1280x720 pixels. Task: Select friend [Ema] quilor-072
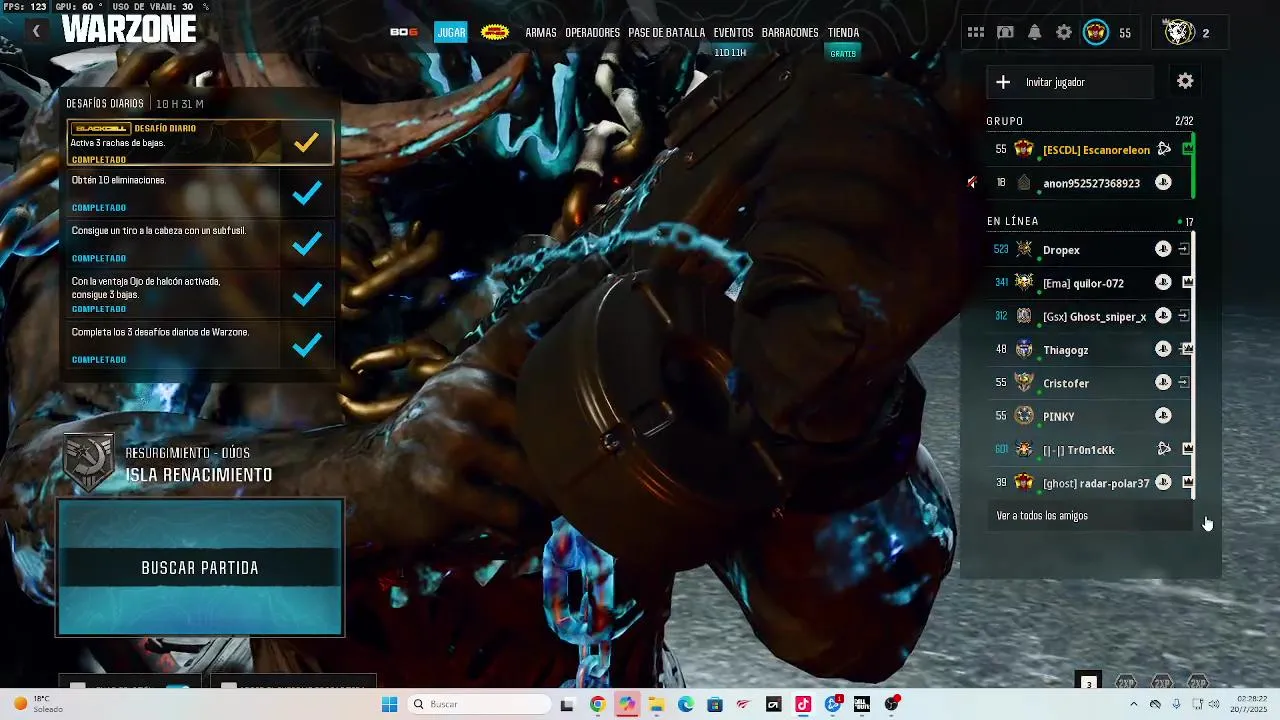pyautogui.click(x=1089, y=283)
